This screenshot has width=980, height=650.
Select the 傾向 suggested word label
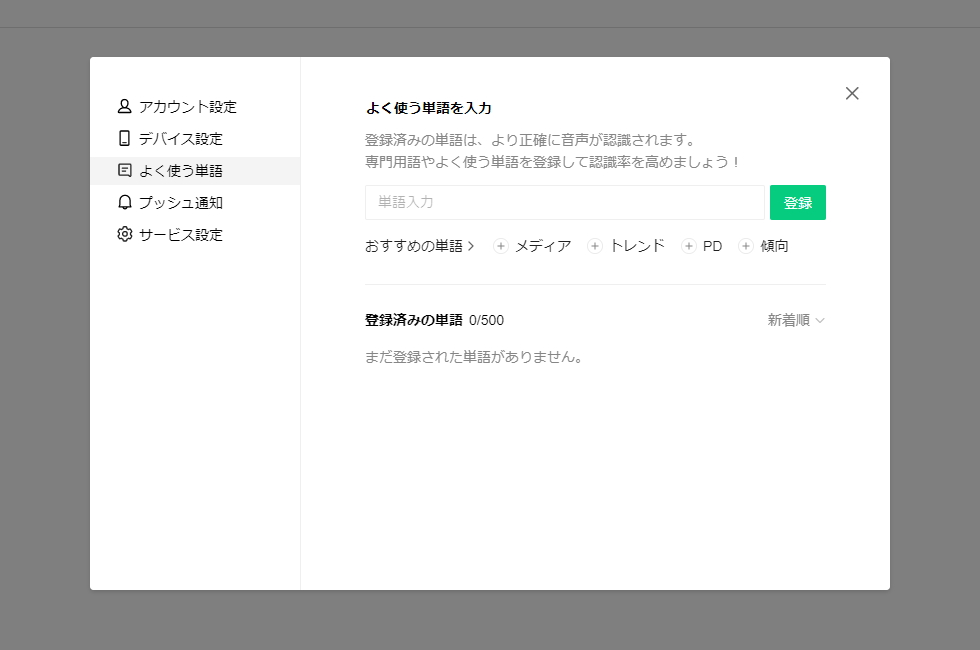coord(774,245)
